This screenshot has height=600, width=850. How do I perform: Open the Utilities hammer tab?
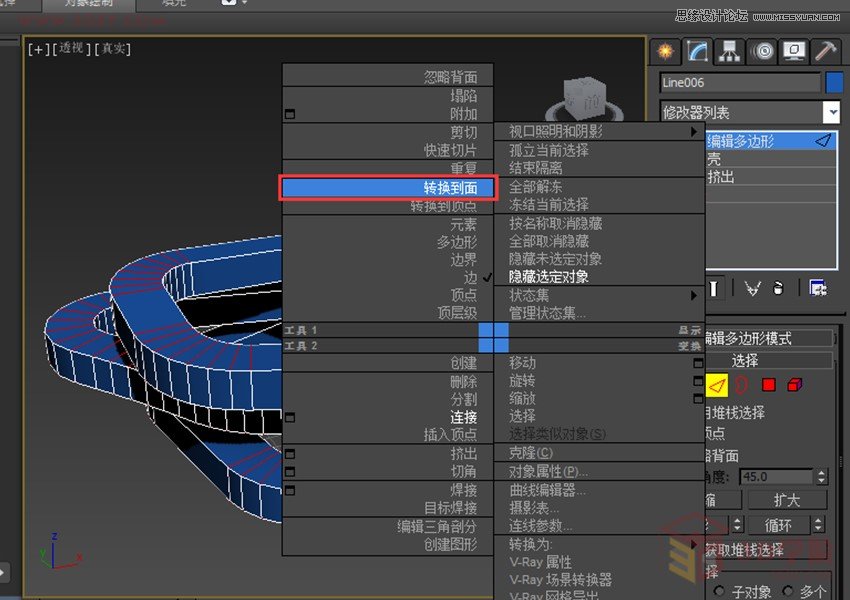825,51
